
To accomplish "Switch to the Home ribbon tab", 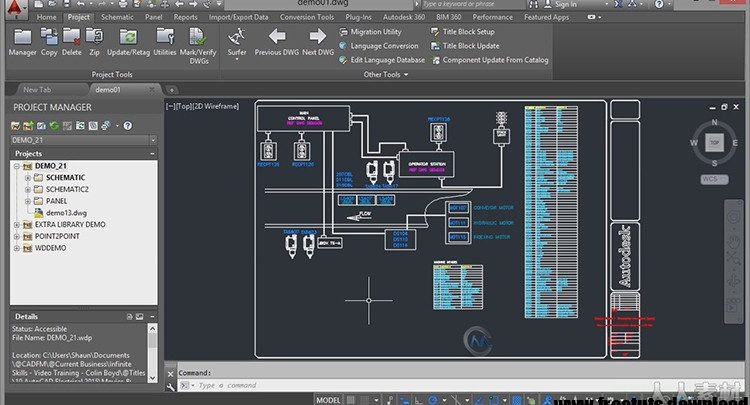I will coord(46,17).
